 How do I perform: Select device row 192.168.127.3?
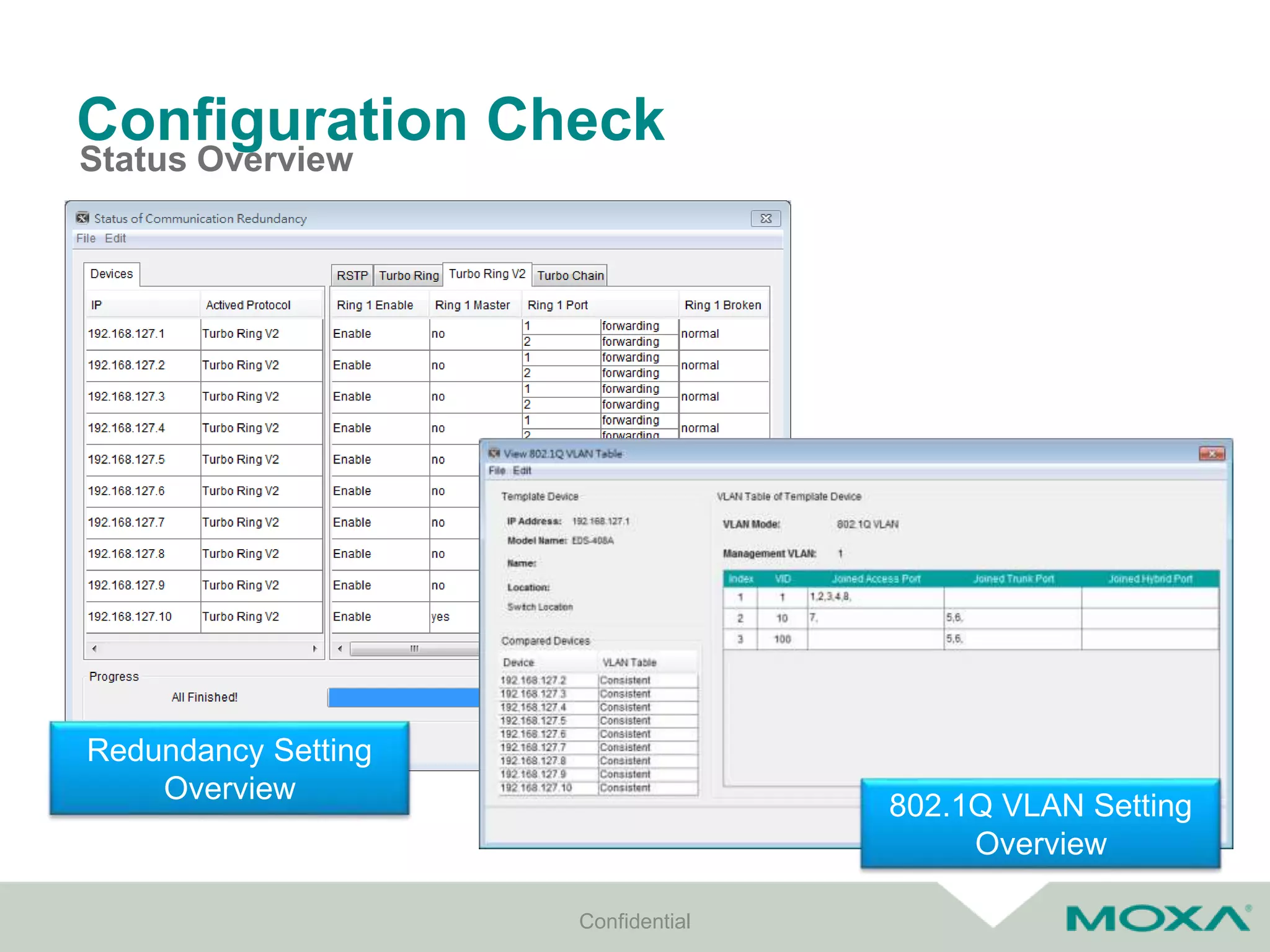pos(205,397)
